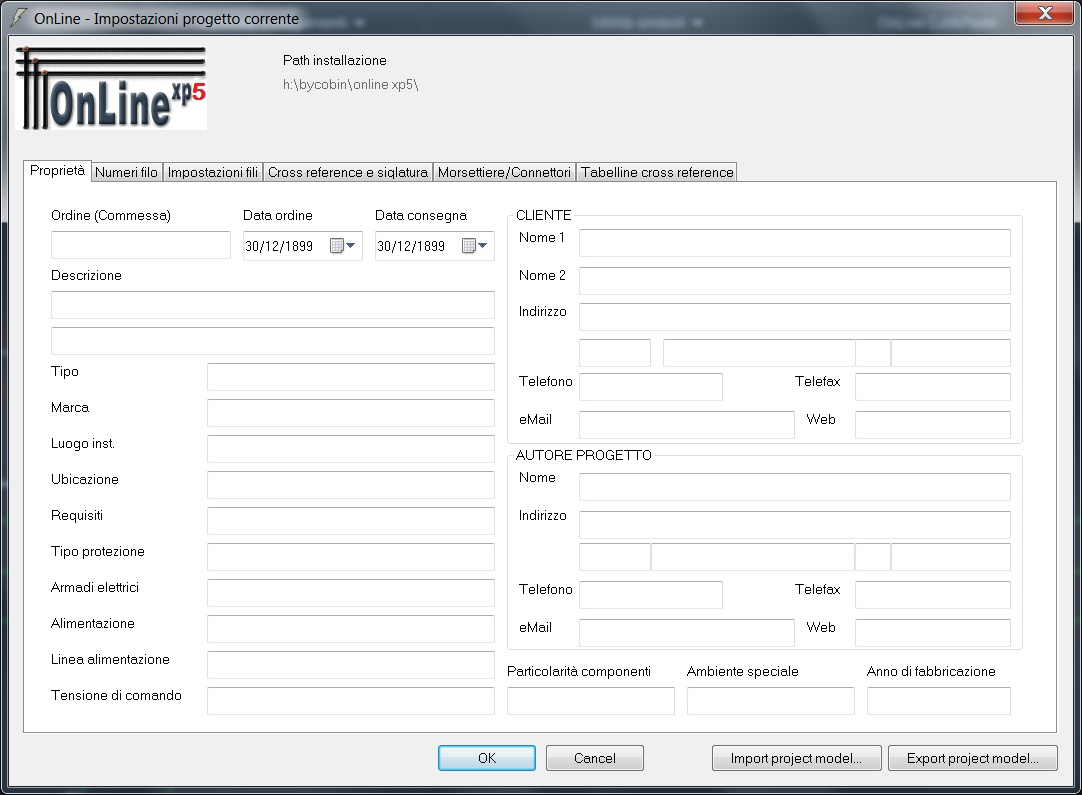Switch to Cross reference e siglatura tab
This screenshot has height=795, width=1082.
[348, 173]
